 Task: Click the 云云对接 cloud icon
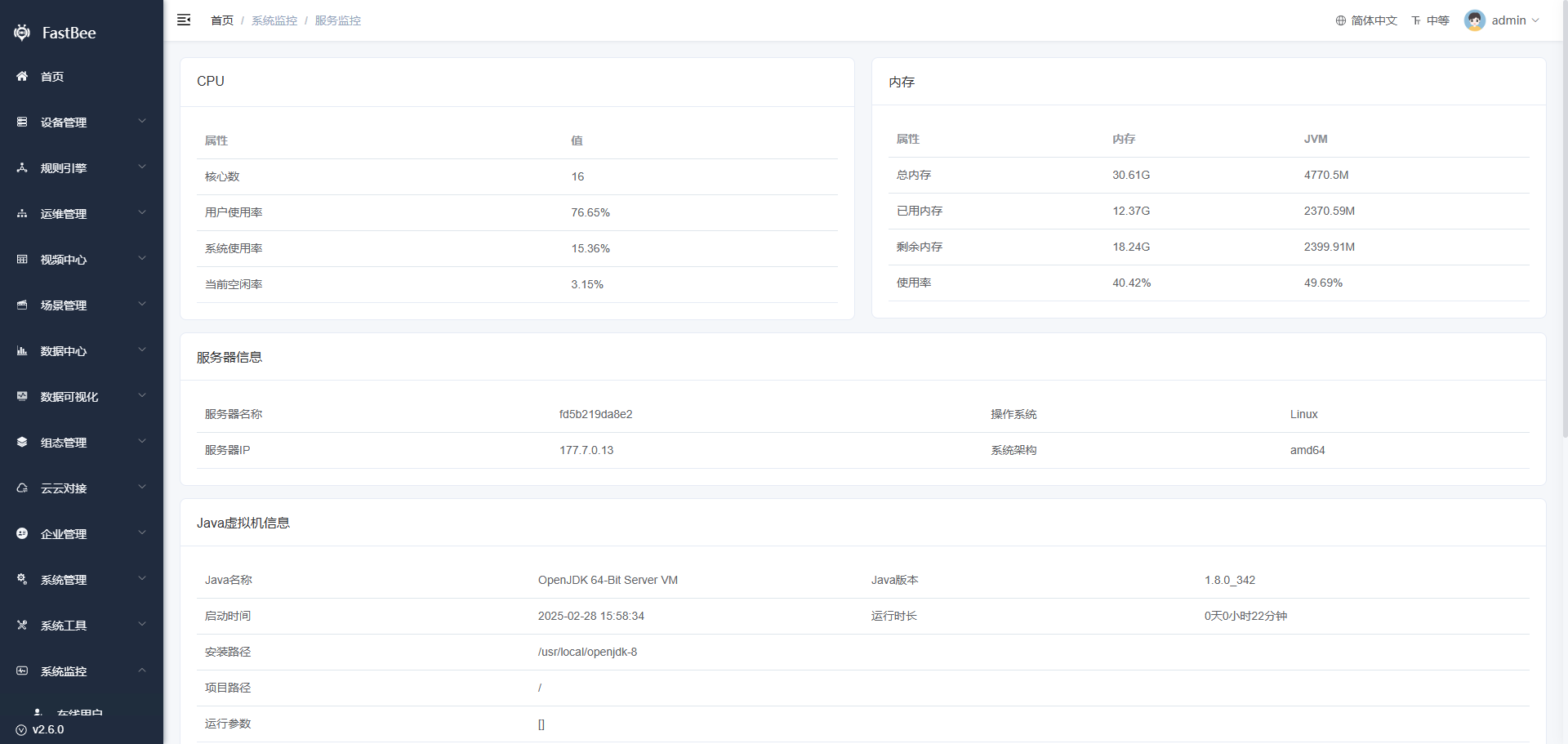pos(22,488)
